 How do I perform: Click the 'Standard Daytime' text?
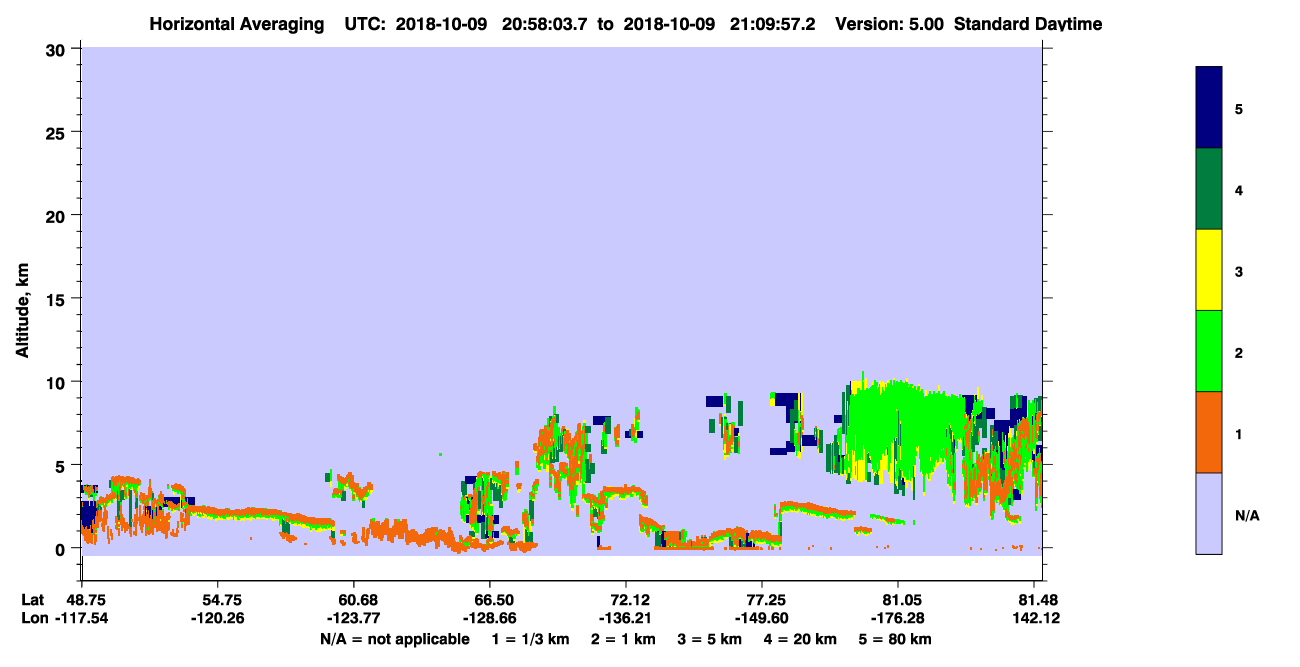pyautogui.click(x=1028, y=24)
